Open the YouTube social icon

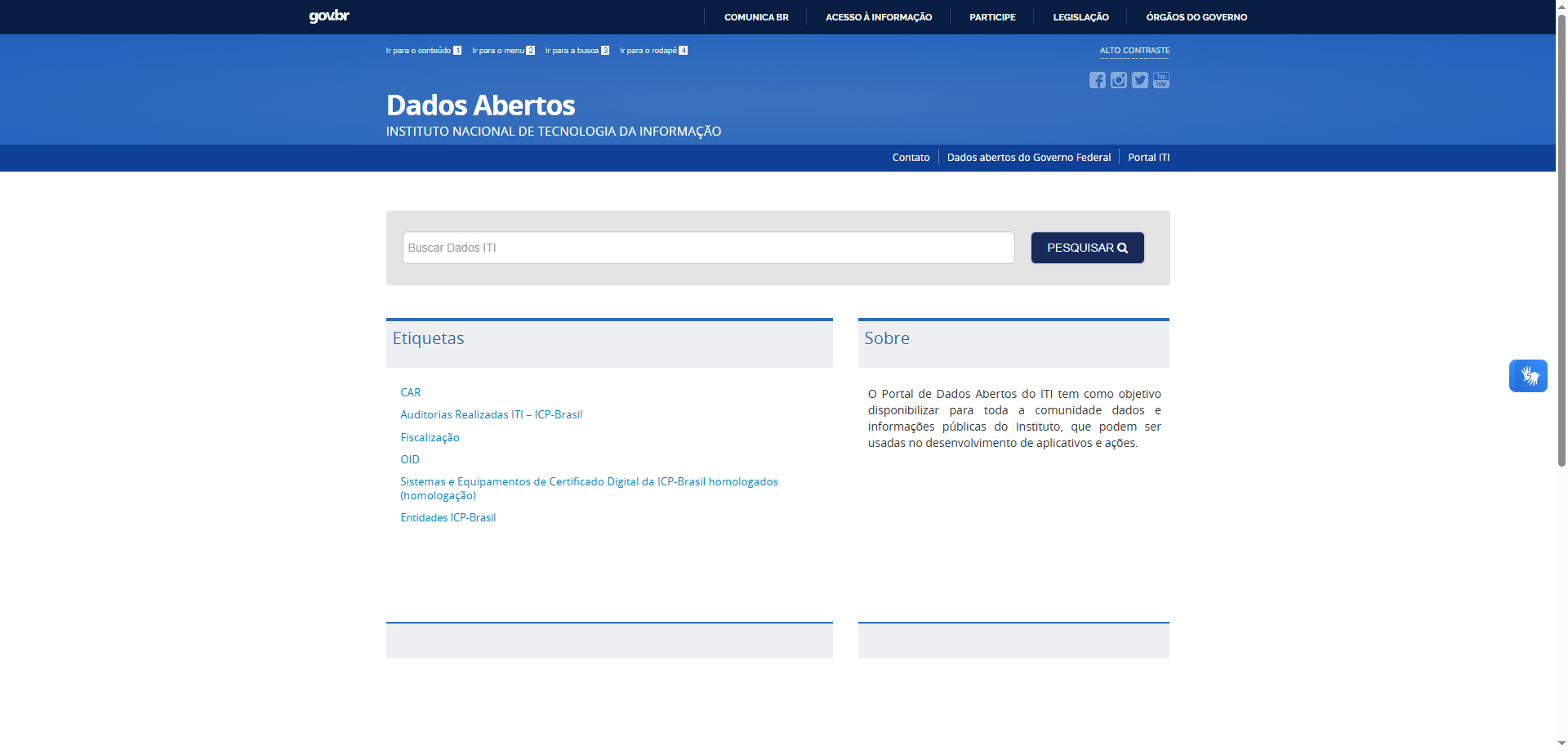pyautogui.click(x=1160, y=80)
